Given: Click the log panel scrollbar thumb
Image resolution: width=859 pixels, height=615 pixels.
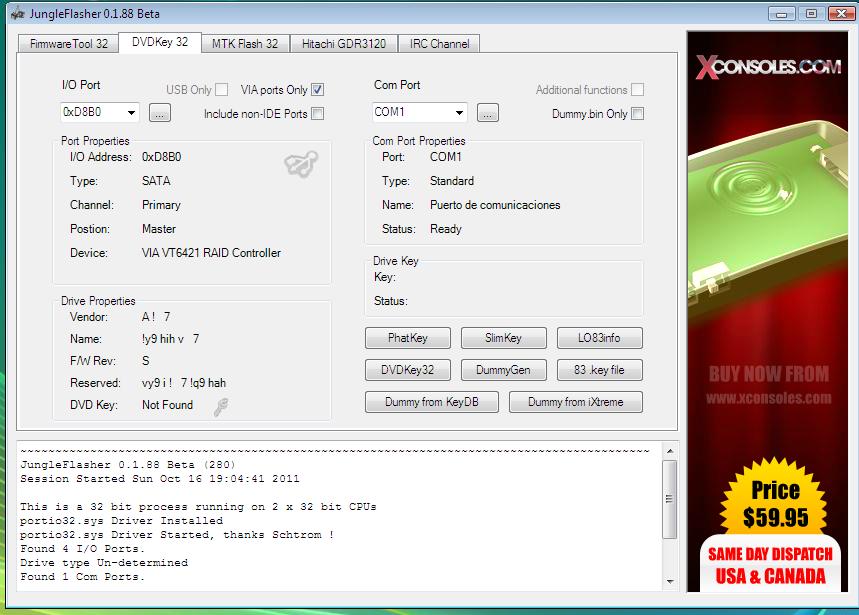Looking at the screenshot, I should 669,499.
